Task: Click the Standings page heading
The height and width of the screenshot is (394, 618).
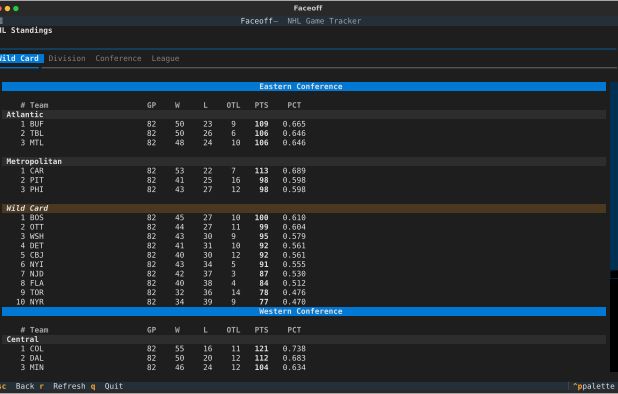Action: click(26, 30)
